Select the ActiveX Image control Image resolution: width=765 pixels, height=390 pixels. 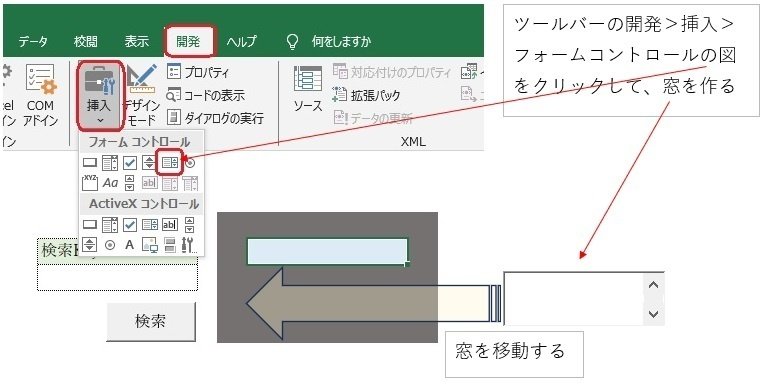pyautogui.click(x=150, y=245)
